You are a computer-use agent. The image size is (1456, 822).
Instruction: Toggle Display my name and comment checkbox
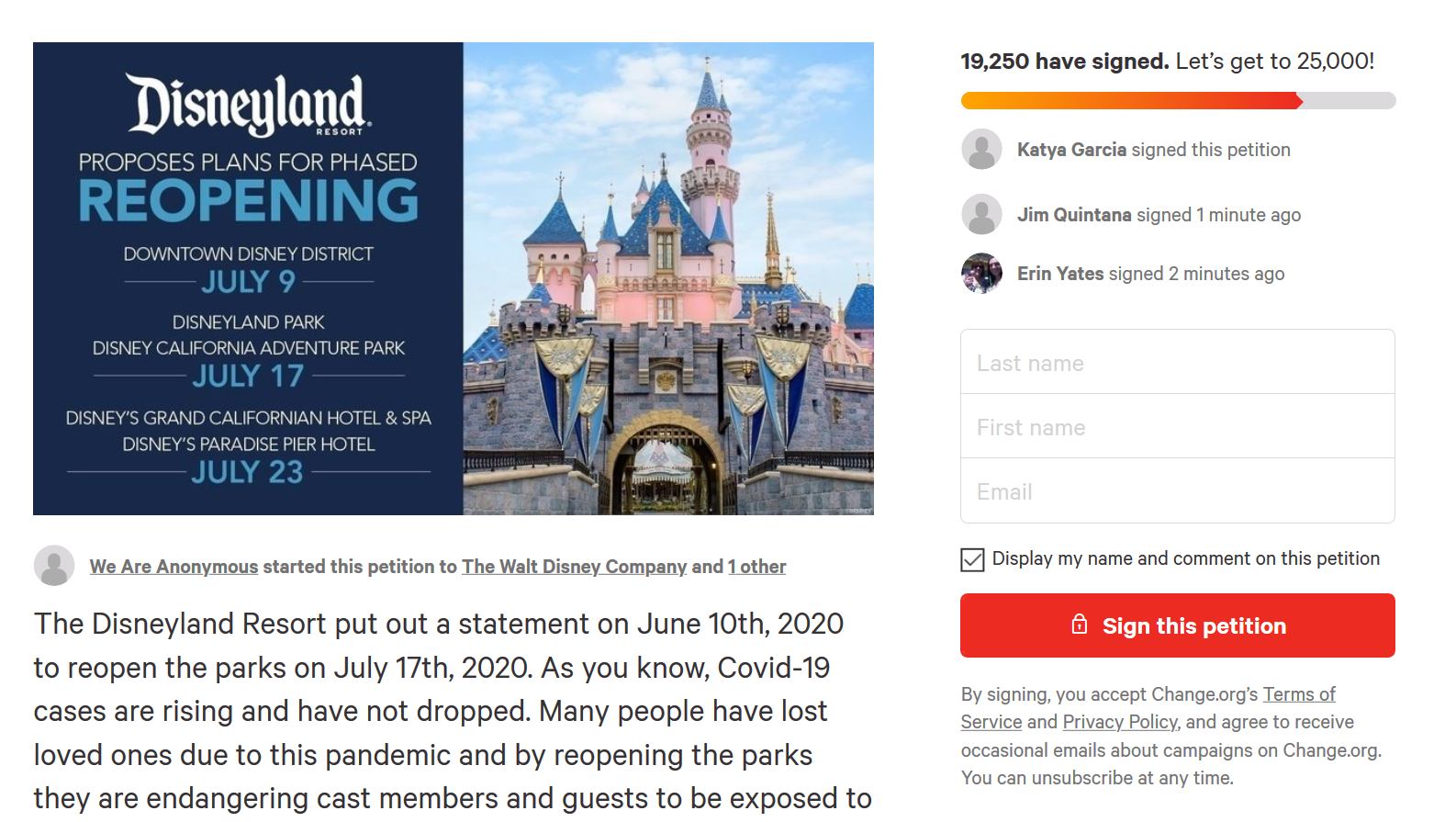pyautogui.click(x=972, y=559)
